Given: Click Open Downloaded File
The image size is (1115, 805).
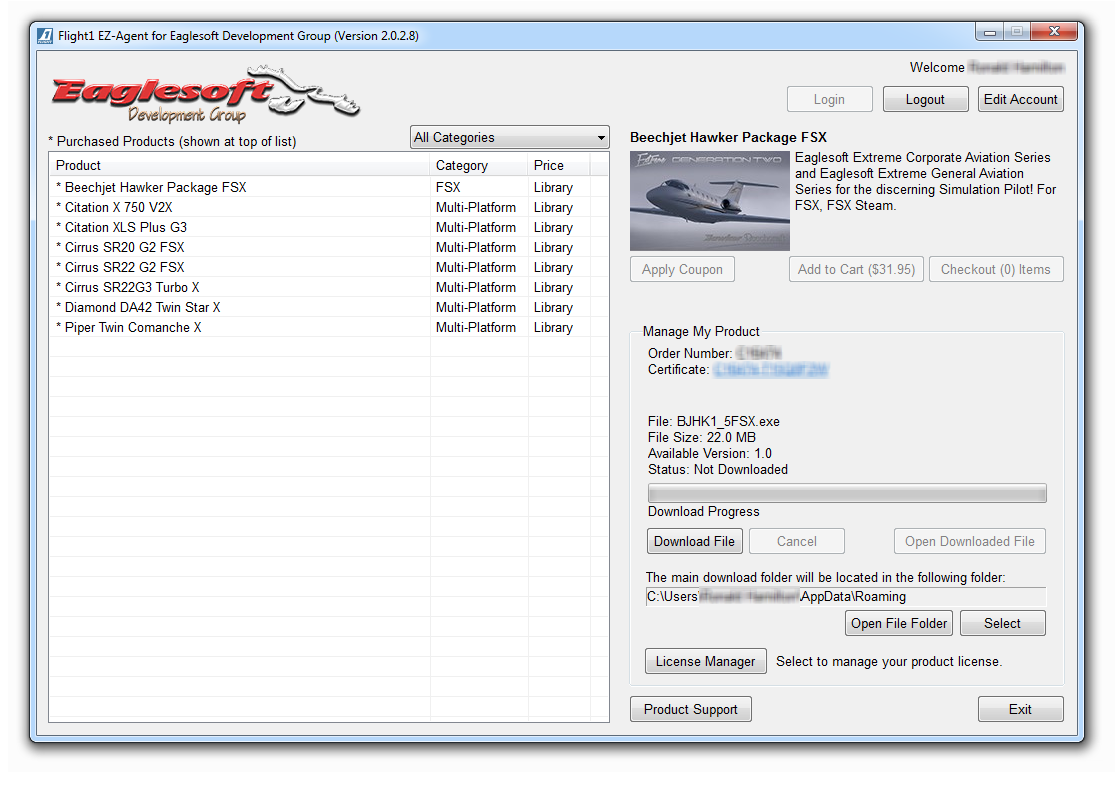Looking at the screenshot, I should click(x=969, y=540).
